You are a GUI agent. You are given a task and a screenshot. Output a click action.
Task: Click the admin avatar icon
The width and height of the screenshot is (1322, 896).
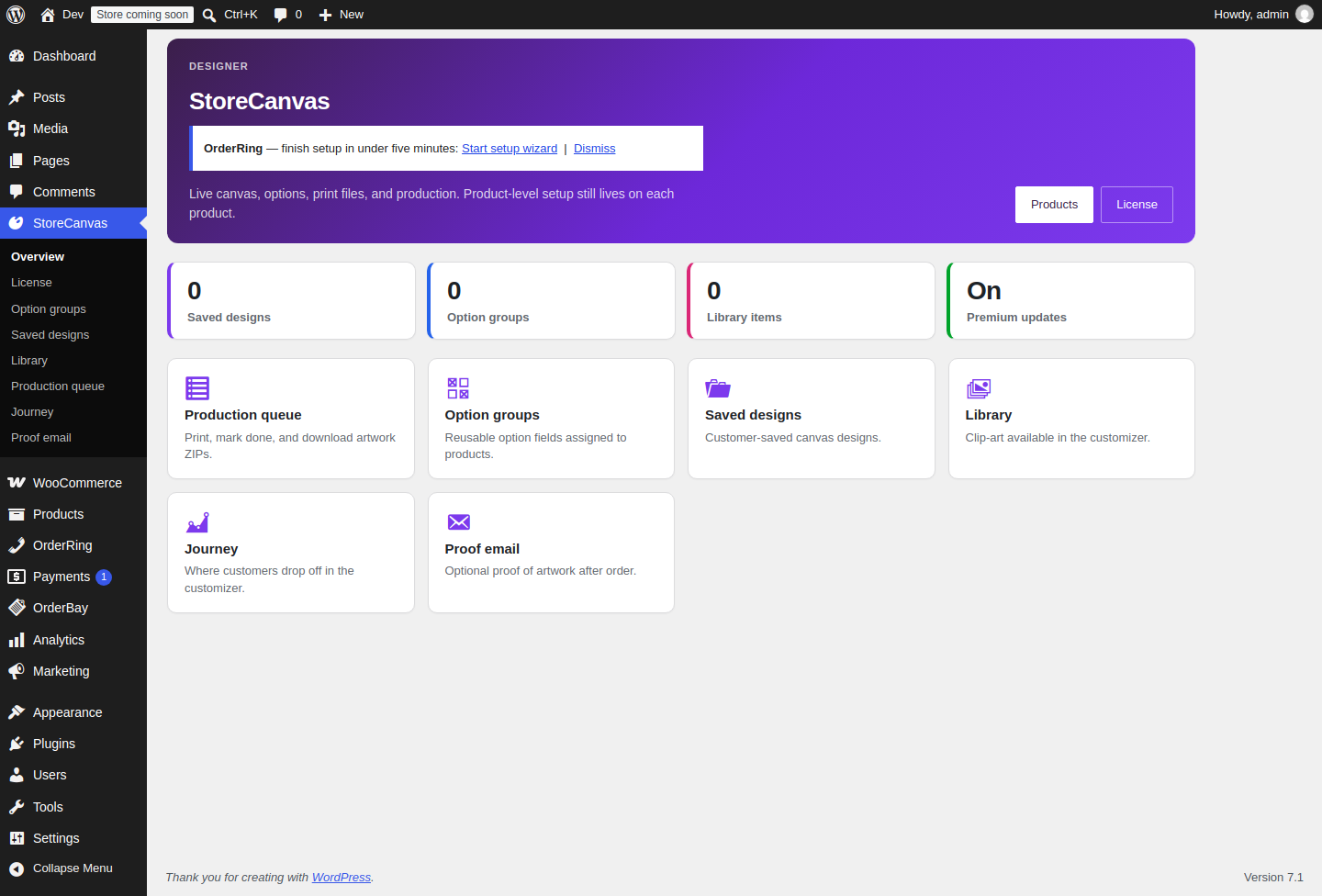coord(1305,15)
